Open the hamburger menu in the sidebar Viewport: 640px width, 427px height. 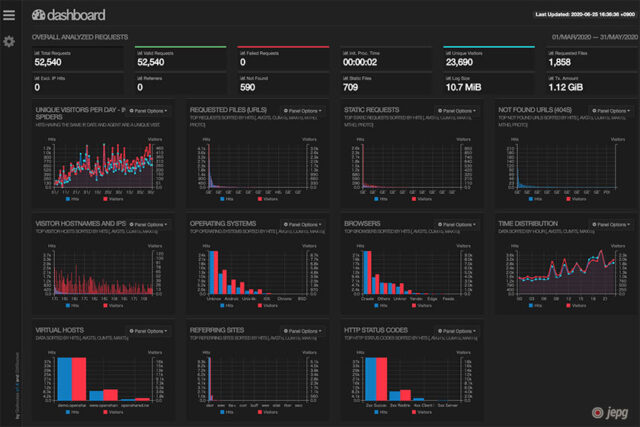coord(9,15)
